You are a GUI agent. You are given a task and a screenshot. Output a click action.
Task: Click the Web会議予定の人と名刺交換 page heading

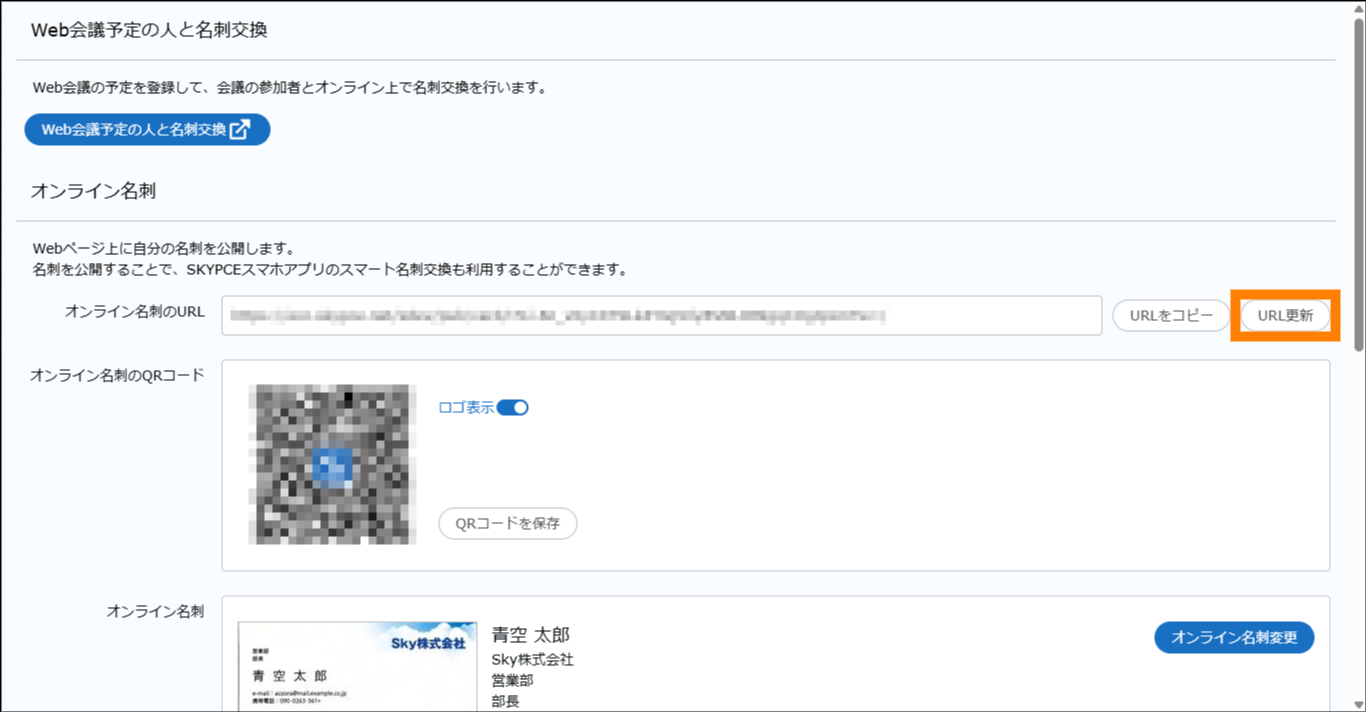[149, 30]
